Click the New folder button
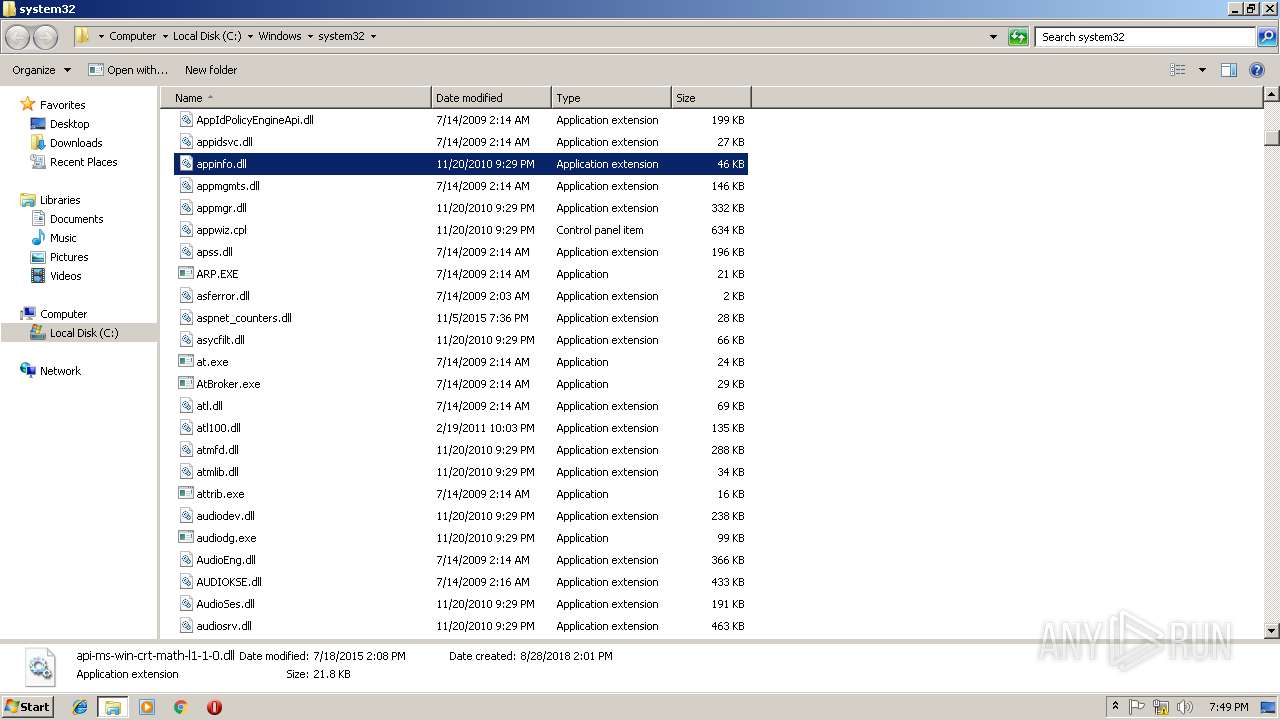Screen dimensions: 1280x720 click(211, 70)
